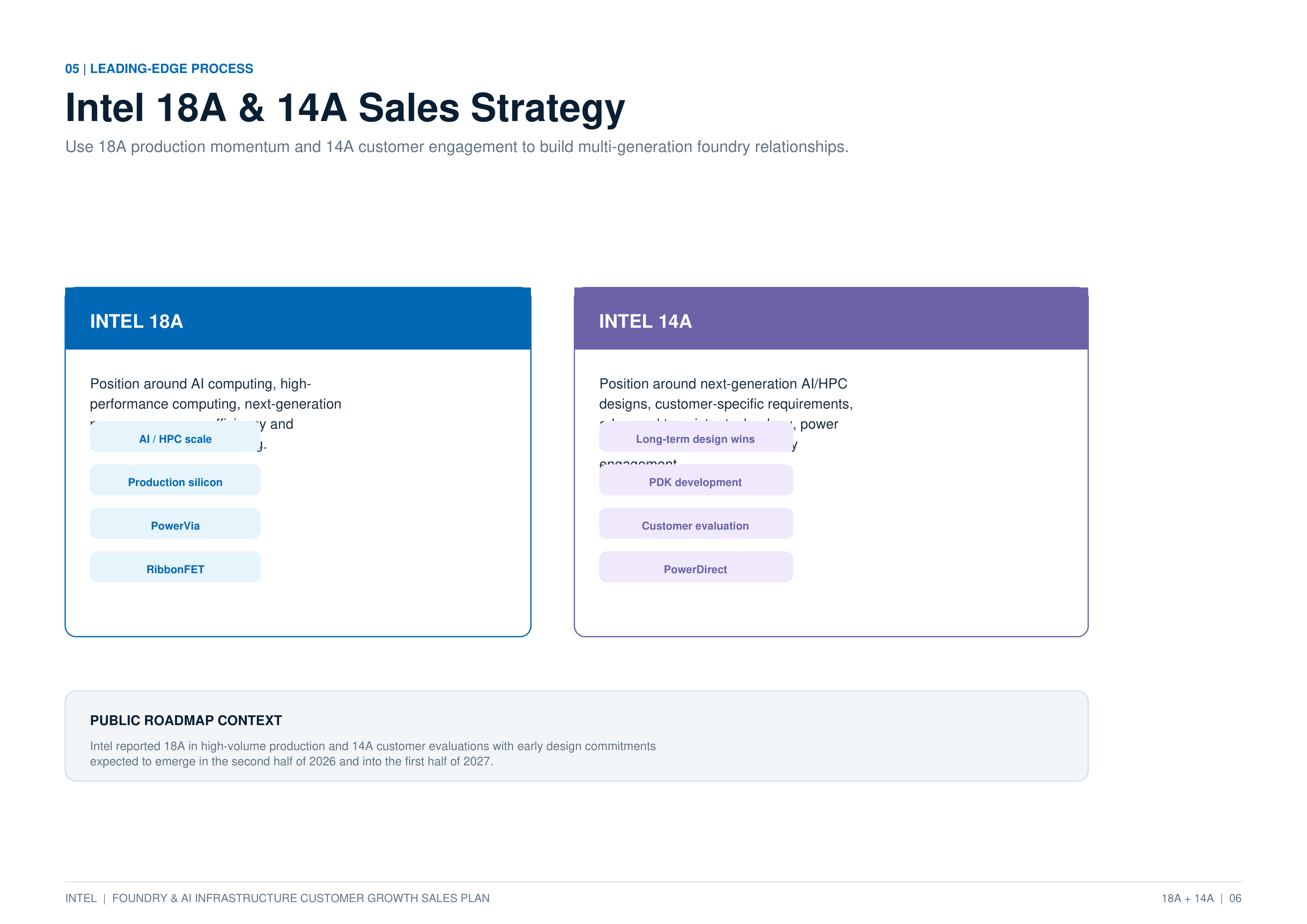The width and height of the screenshot is (1307, 924).
Task: Click the text 'Position around AI computing, high-'
Action: tap(200, 384)
